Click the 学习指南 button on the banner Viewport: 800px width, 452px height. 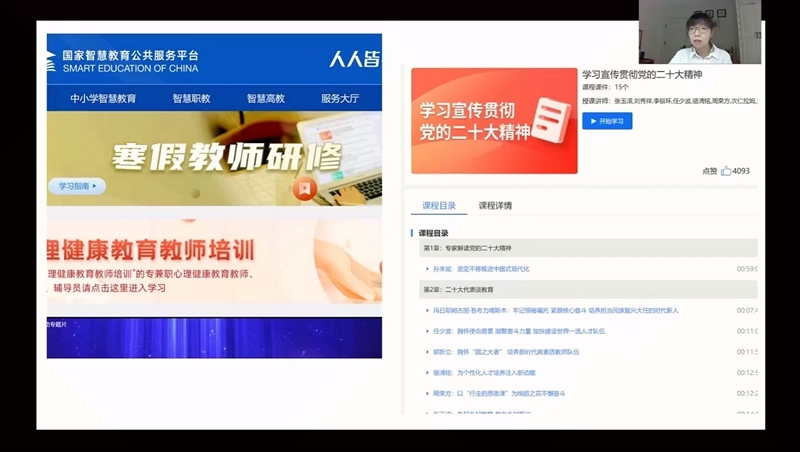(x=77, y=186)
